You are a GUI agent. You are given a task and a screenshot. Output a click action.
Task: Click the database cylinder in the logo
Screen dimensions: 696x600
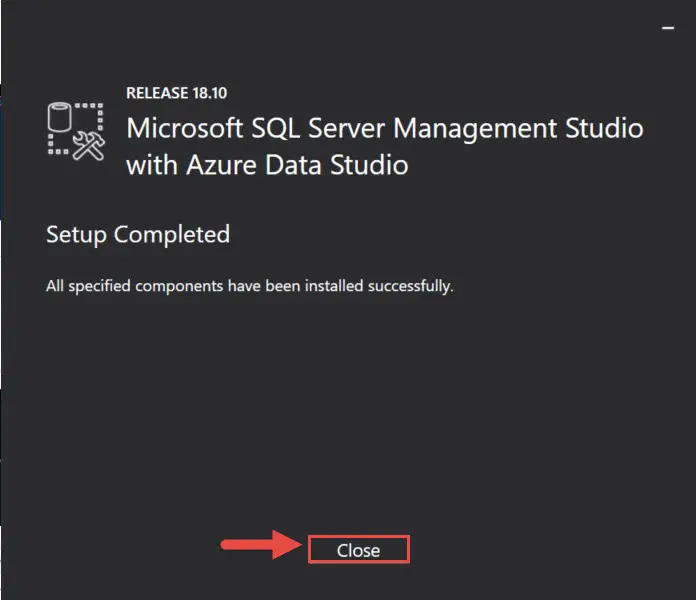coord(59,117)
